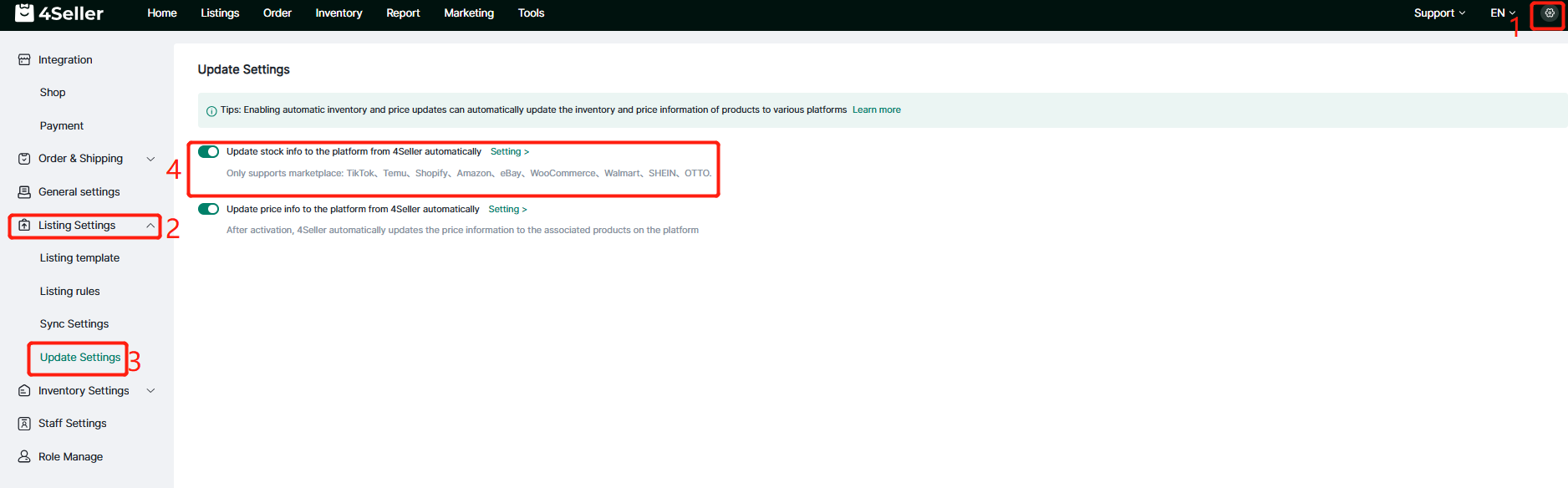Screen dimensions: 1568x488
Task: Follow the Learn more link in tips
Action: pyautogui.click(x=876, y=110)
